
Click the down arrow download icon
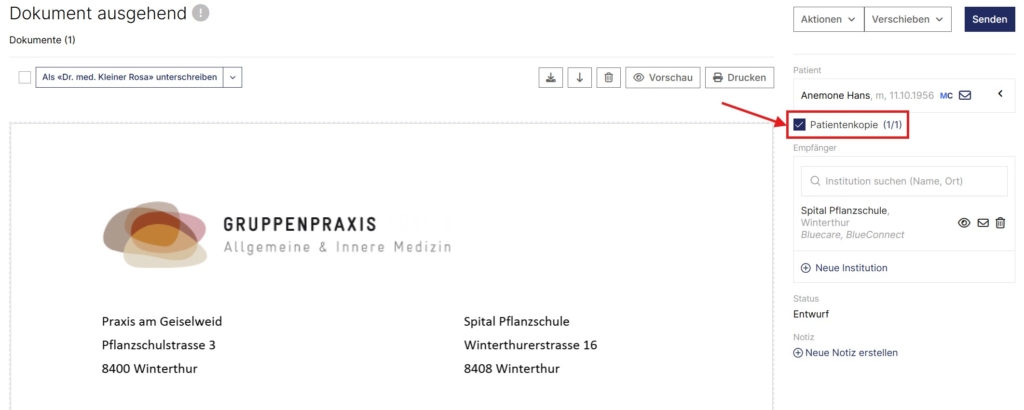(x=579, y=77)
